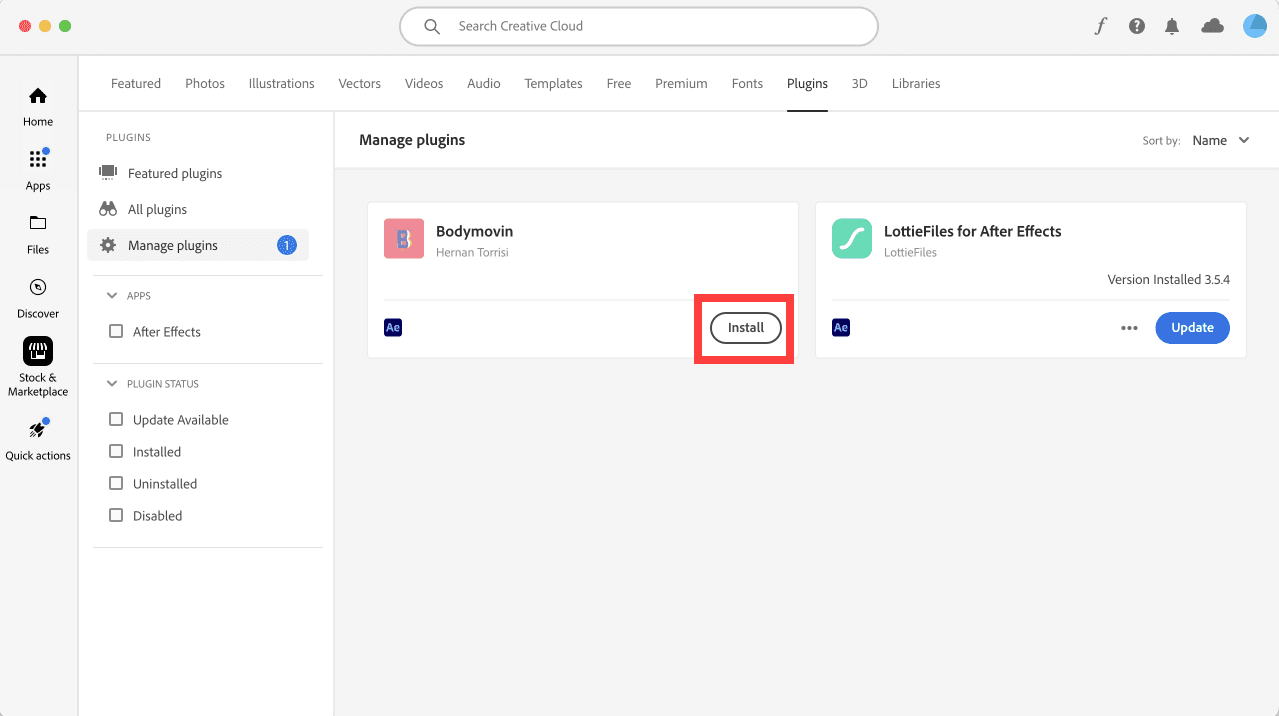Check the Update Available filter

(116, 420)
